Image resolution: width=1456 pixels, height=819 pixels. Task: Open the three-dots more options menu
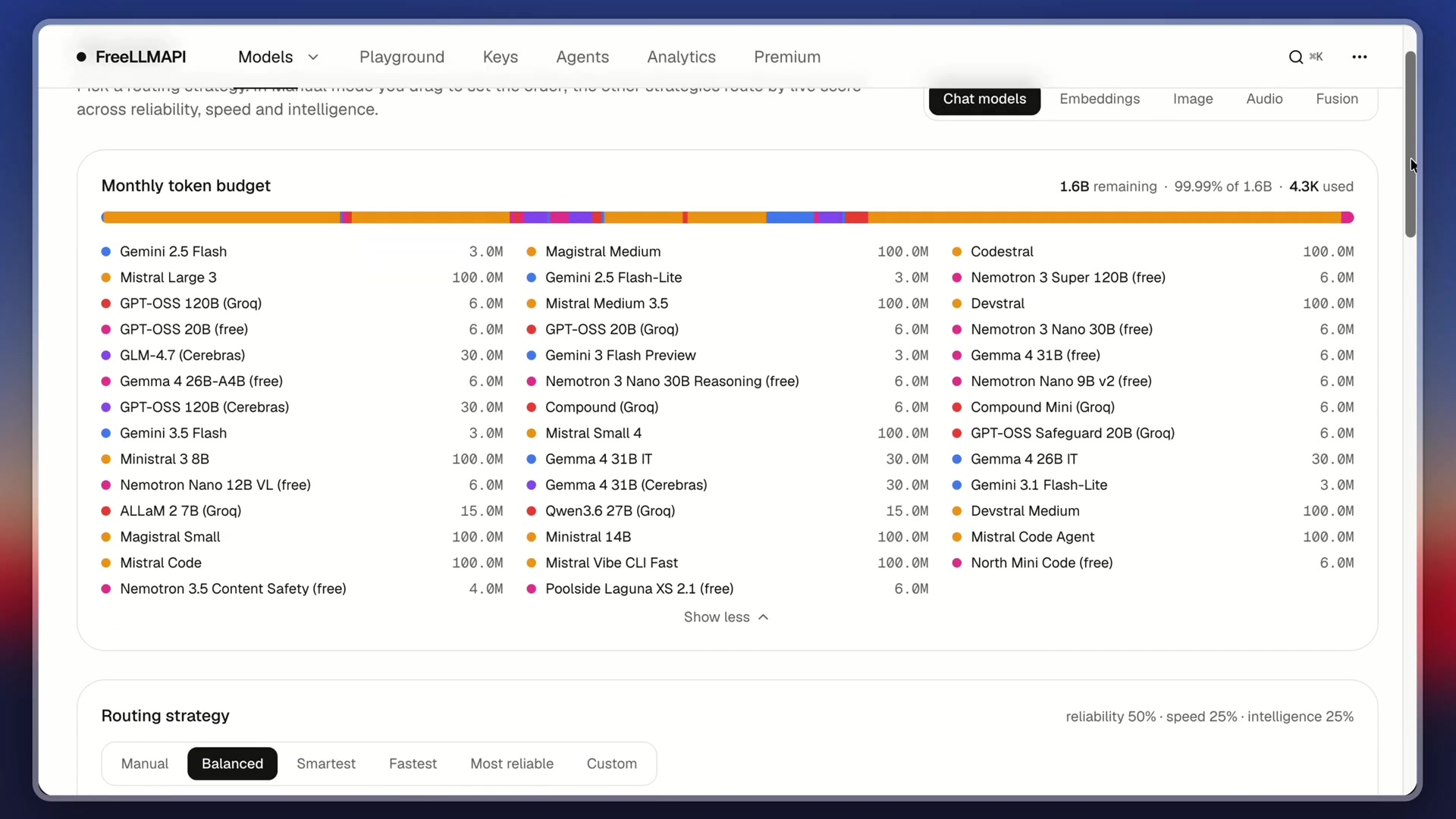coord(1360,57)
